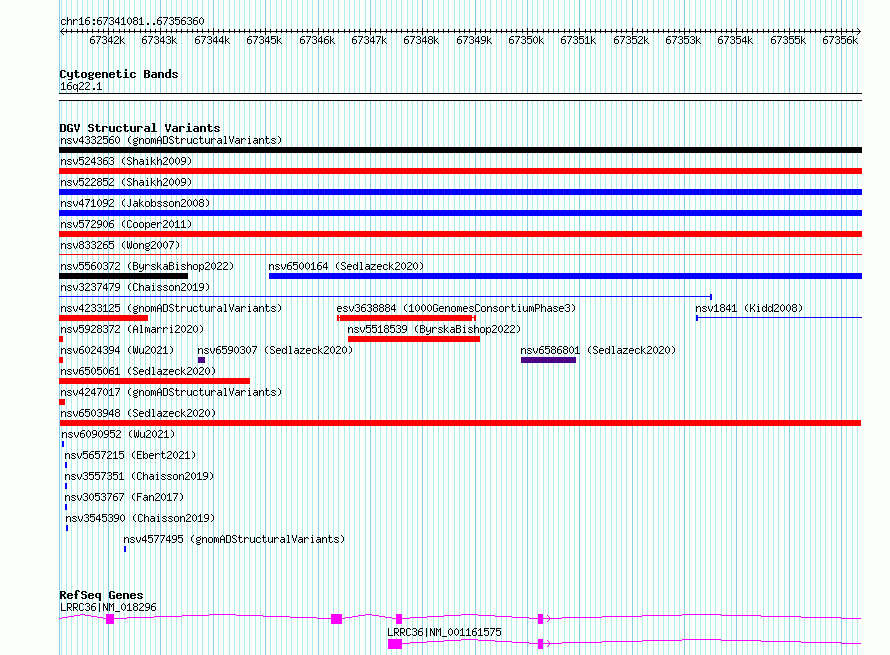Open nsv6505061 (Sedlazeck2020) label
890x655 pixels.
[138, 371]
